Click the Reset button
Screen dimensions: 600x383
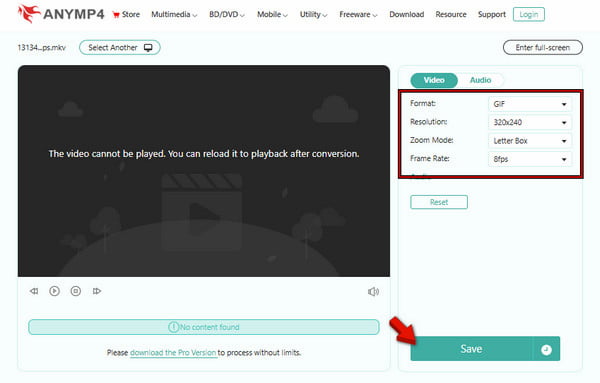(439, 202)
